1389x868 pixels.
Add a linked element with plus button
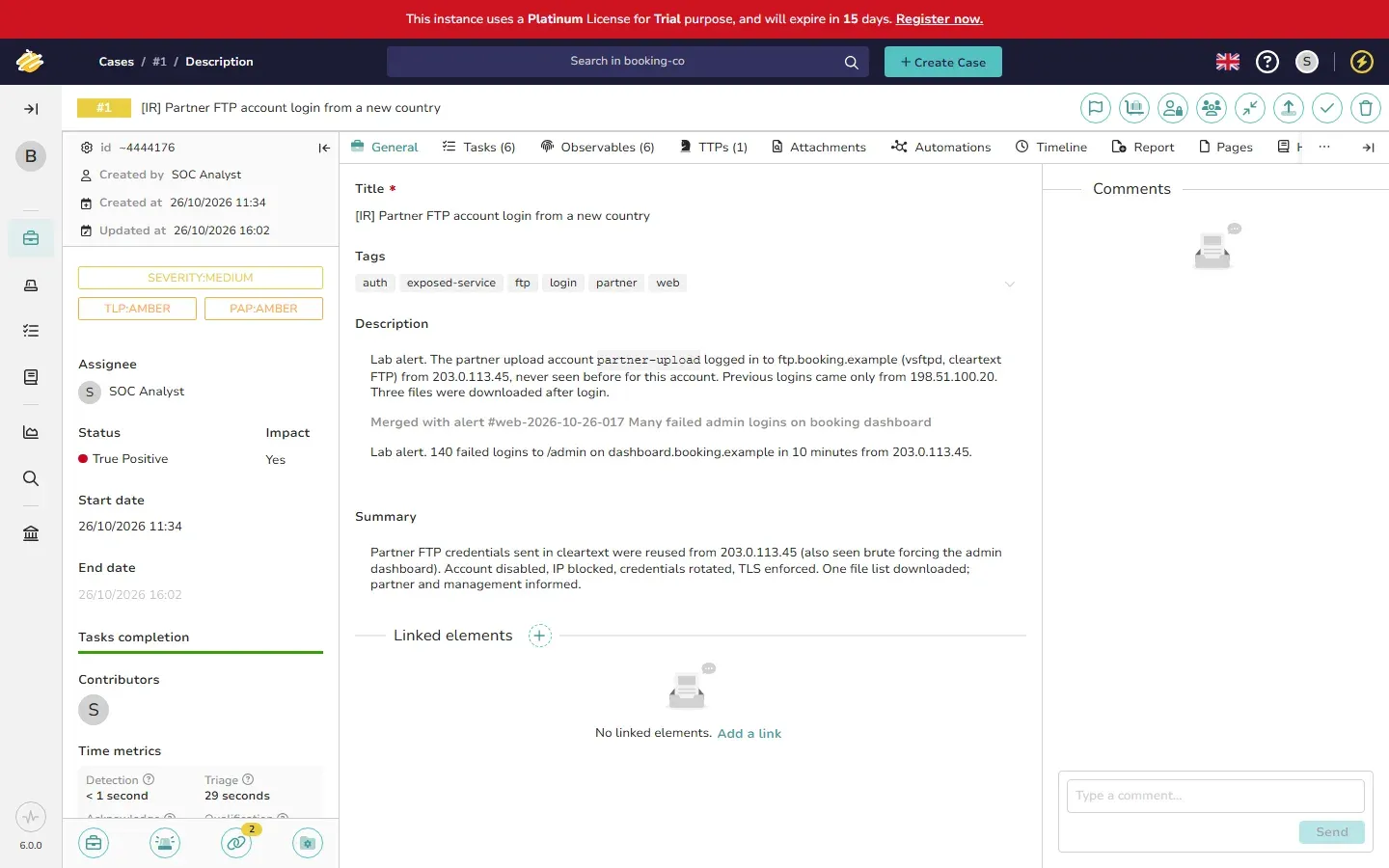click(x=540, y=636)
